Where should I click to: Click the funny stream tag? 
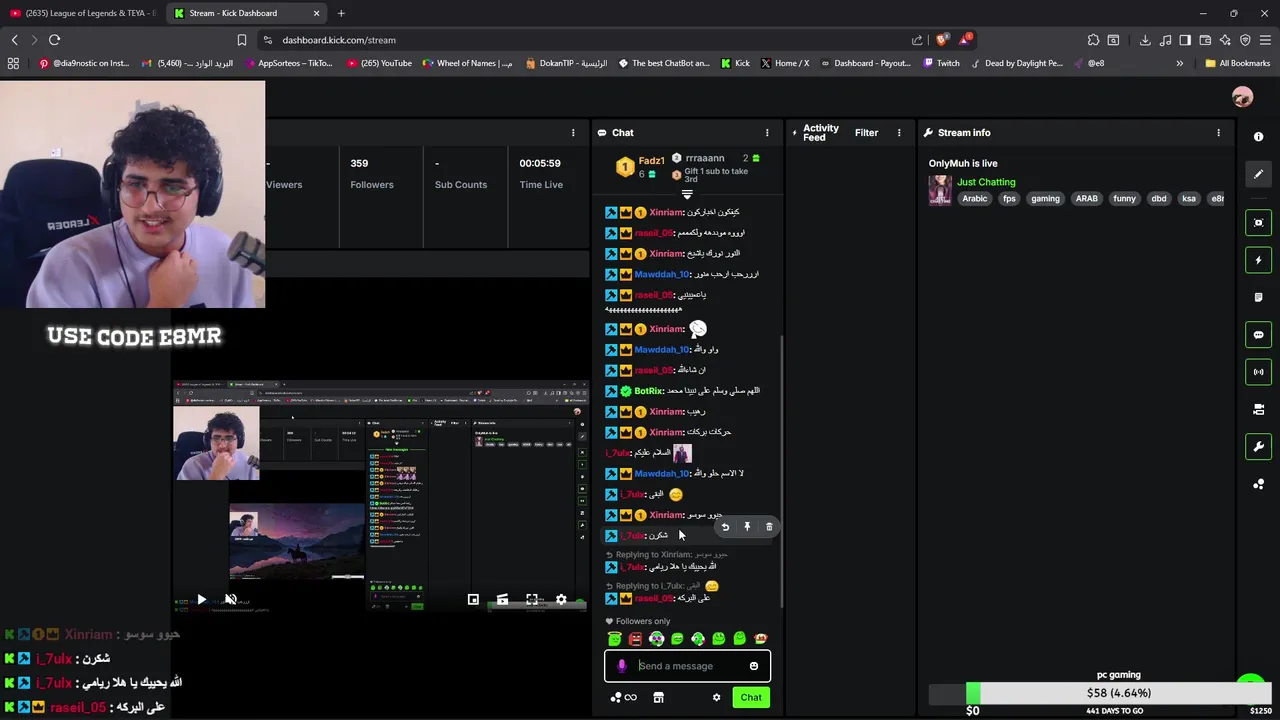pyautogui.click(x=1124, y=199)
